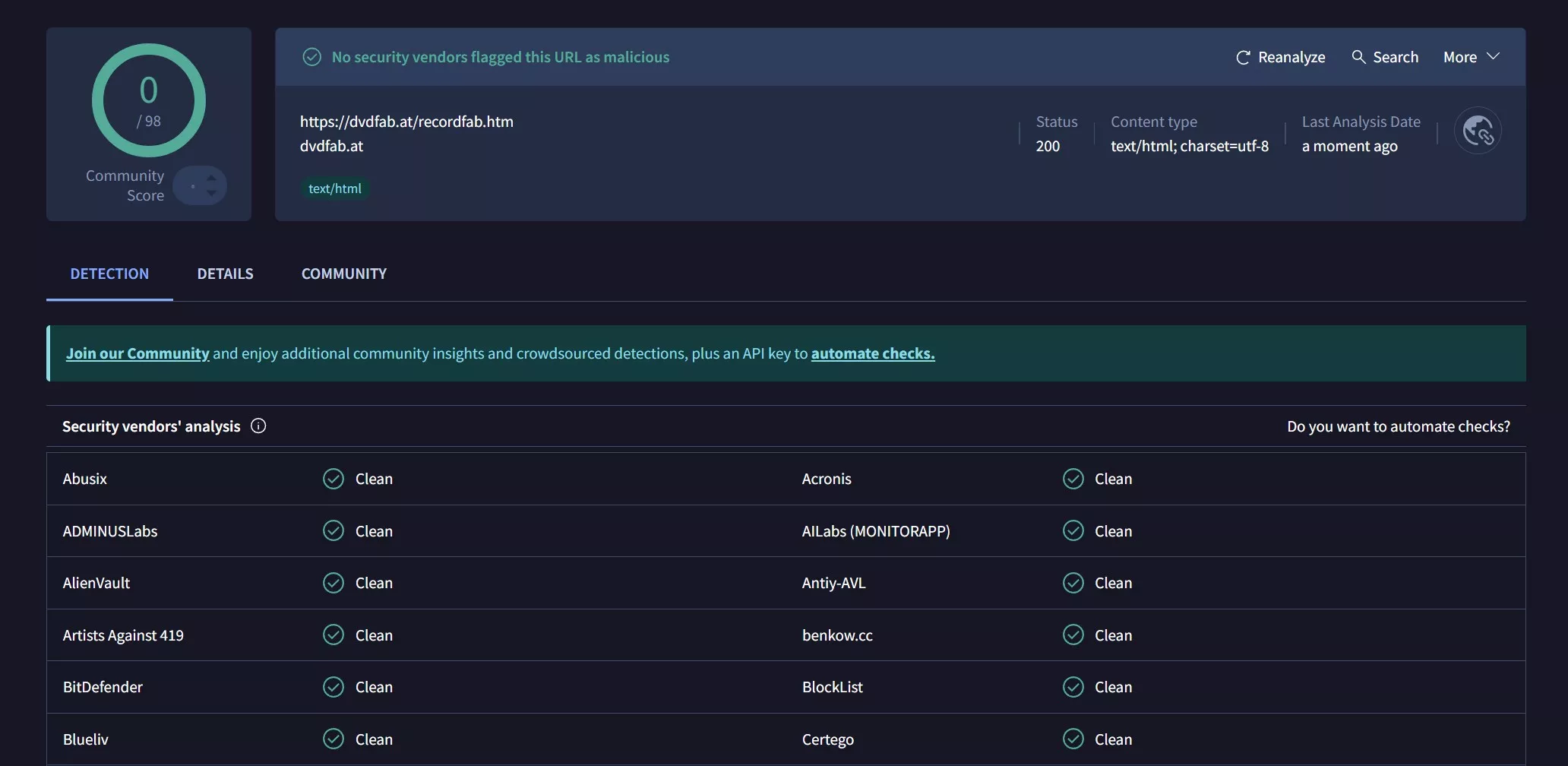Select the DETECTION tab
This screenshot has height=766, width=1568.
tap(109, 274)
